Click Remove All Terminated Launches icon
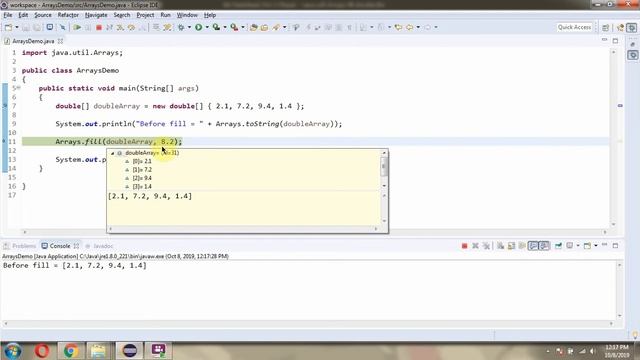640x360 pixels. tap(486, 246)
